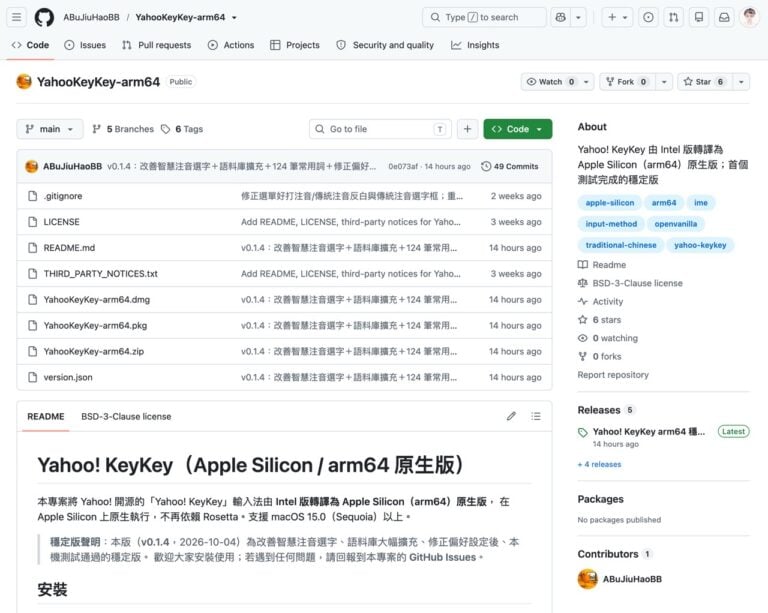Open the green Code dropdown button

click(518, 129)
